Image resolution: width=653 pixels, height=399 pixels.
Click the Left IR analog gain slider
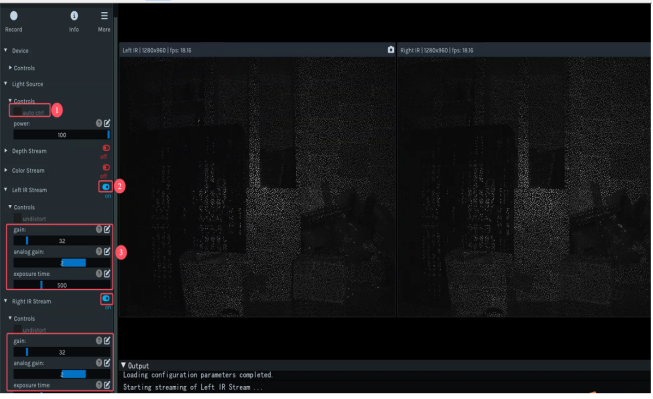click(x=62, y=263)
